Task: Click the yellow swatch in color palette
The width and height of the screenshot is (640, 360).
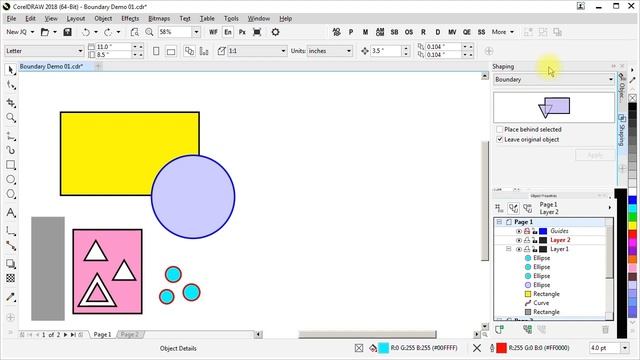Action: pyautogui.click(x=632, y=225)
